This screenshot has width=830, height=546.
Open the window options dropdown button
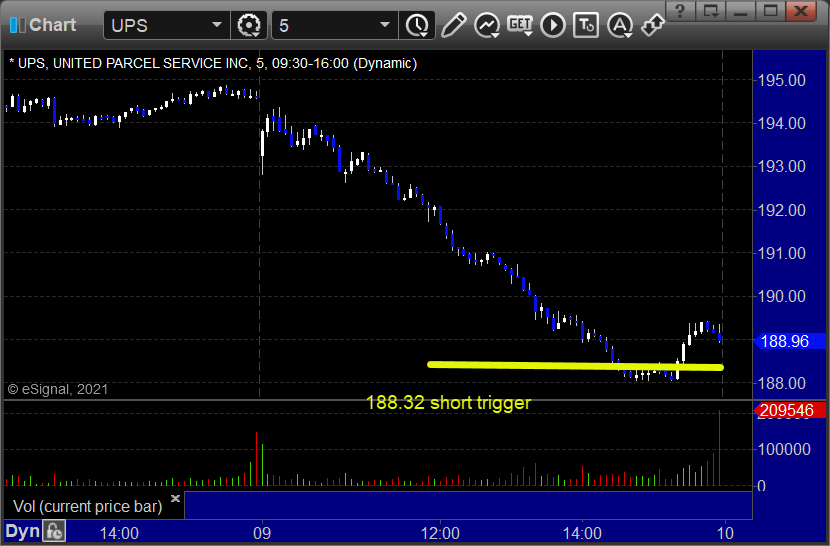(710, 11)
